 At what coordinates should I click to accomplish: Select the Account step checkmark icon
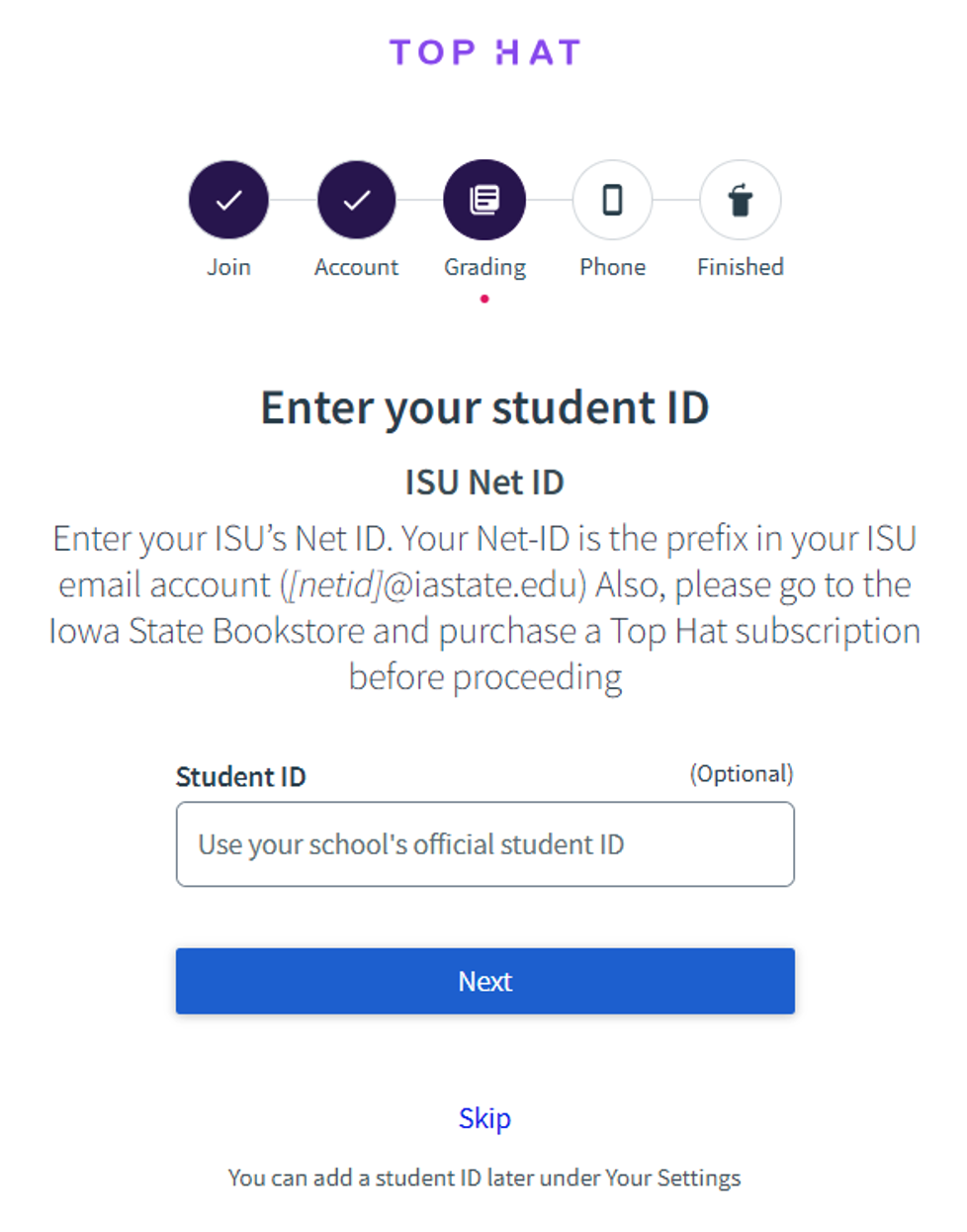pos(356,199)
